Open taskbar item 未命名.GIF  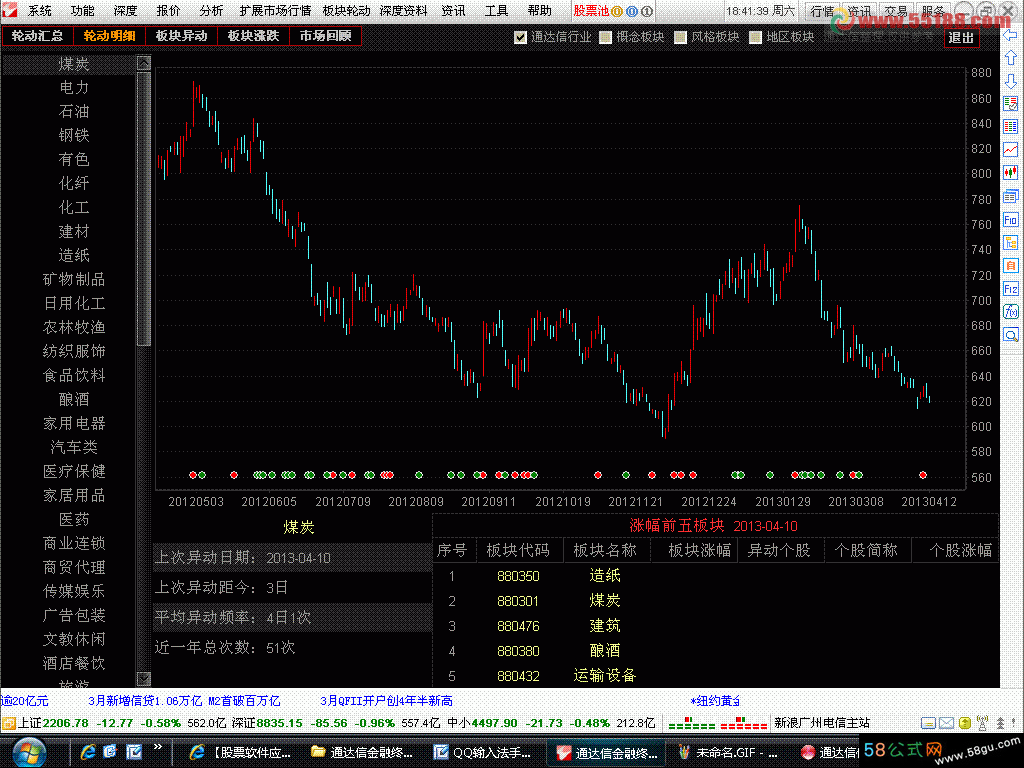[x=728, y=752]
